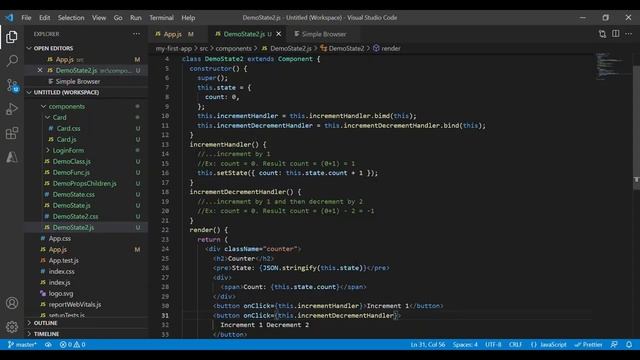Viewport: 640px width, 360px height.
Task: Open the Search view in activity bar
Action: 12,61
